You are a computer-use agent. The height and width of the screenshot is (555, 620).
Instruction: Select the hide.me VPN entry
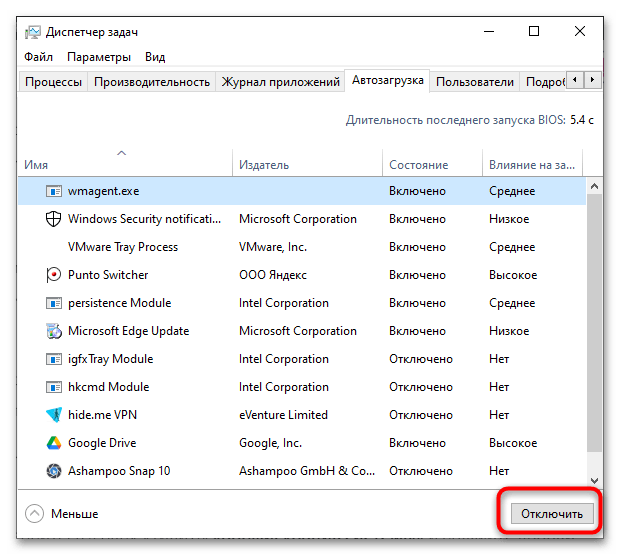302,415
